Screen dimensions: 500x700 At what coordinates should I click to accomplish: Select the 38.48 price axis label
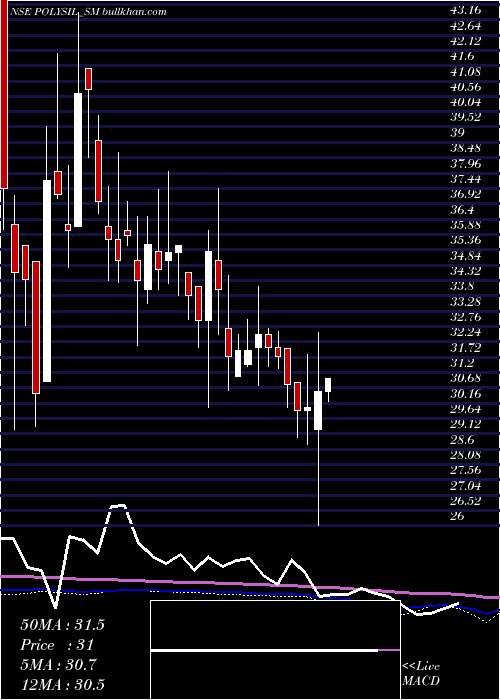[467, 148]
